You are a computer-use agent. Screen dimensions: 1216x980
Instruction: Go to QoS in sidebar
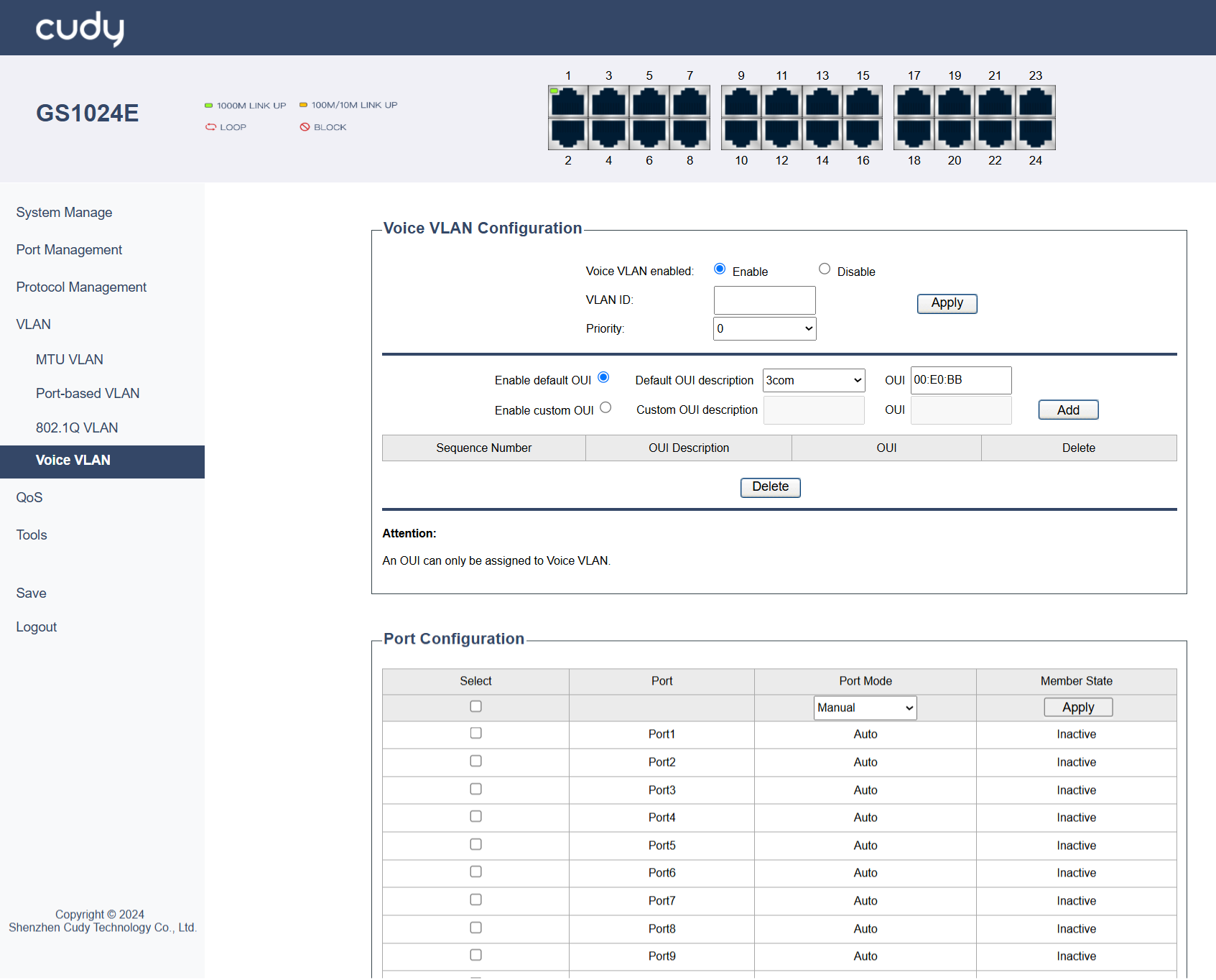point(29,497)
